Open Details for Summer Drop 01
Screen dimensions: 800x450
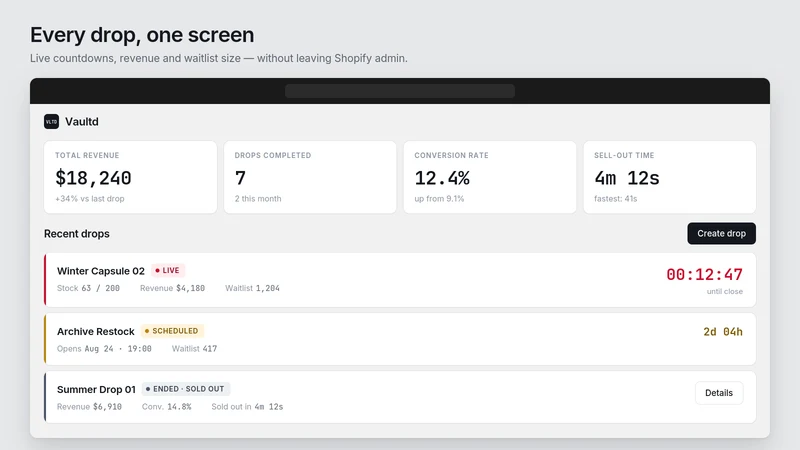click(x=719, y=393)
